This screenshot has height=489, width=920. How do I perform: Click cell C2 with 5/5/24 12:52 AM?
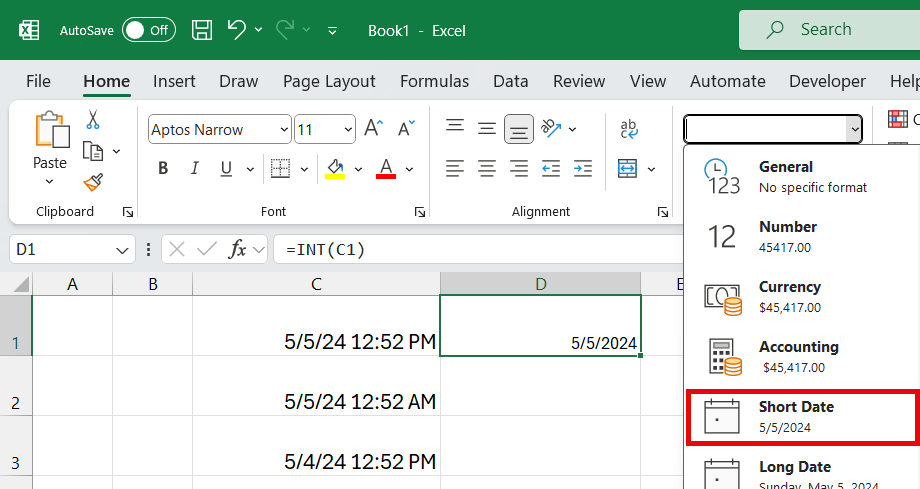[x=316, y=402]
